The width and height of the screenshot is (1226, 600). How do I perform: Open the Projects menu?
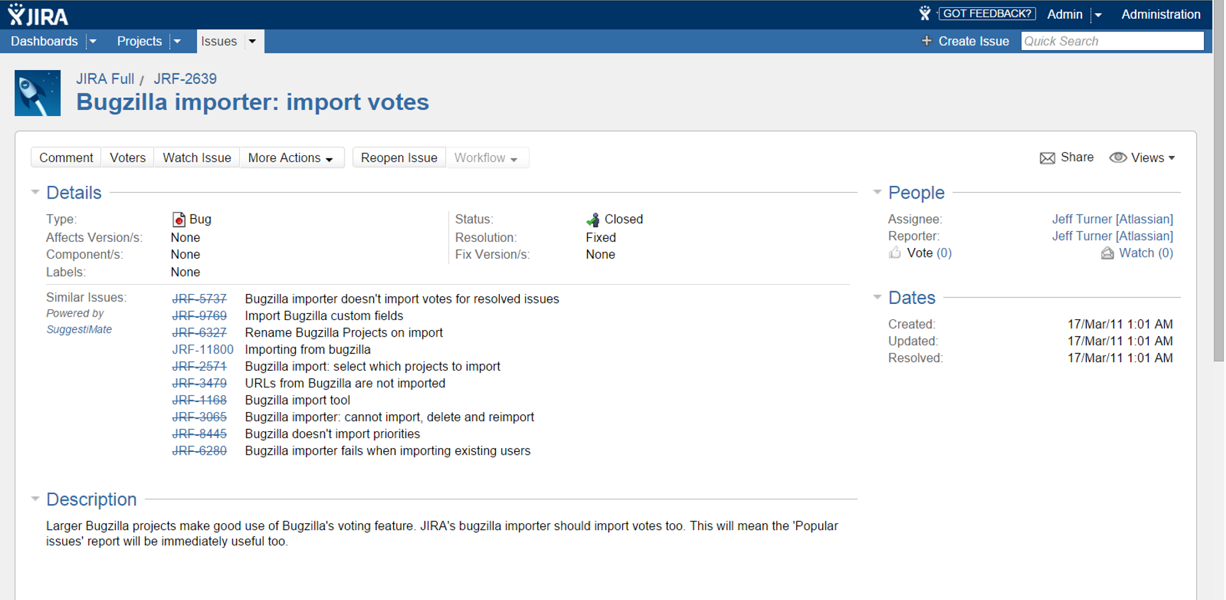(139, 41)
